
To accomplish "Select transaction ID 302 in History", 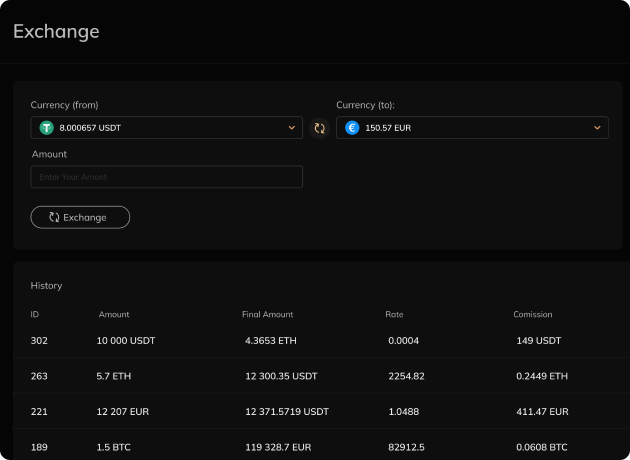I will [39, 341].
